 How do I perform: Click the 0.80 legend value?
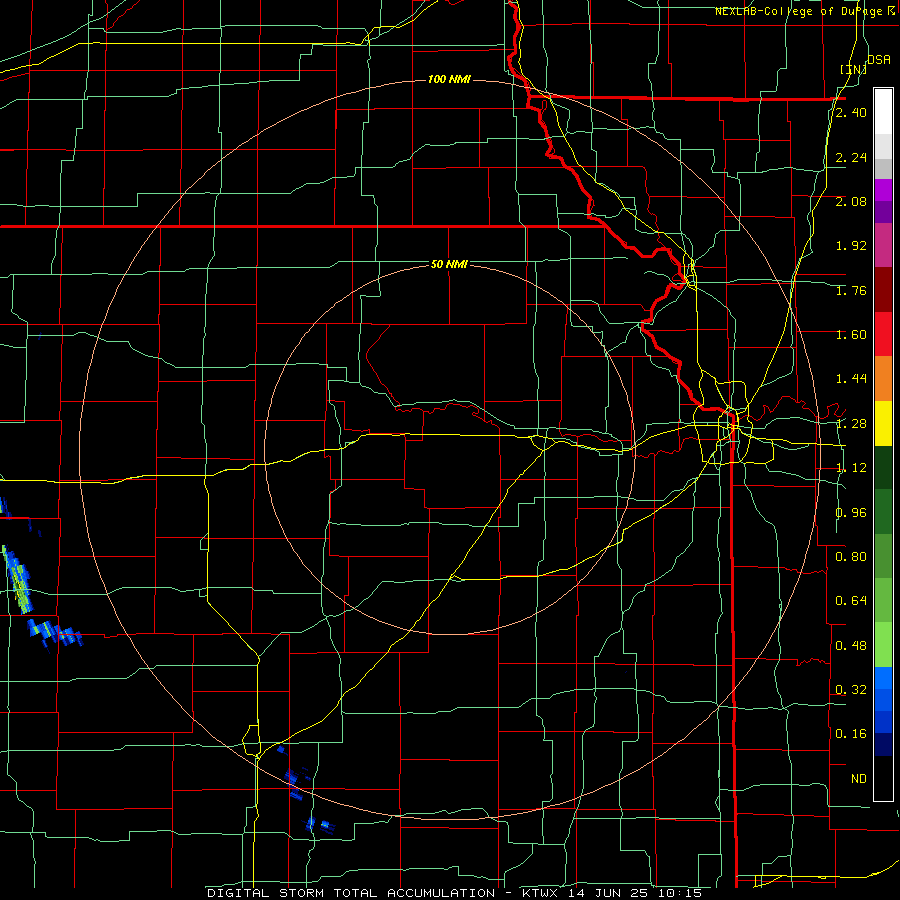pos(851,557)
